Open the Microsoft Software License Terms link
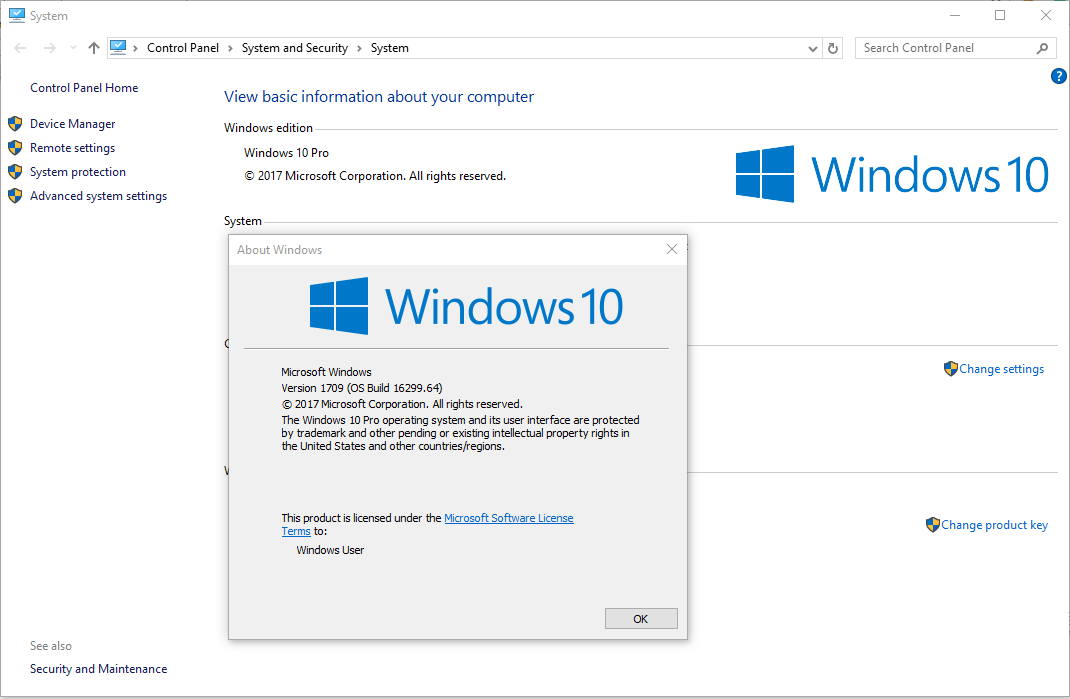Screen dimensions: 1070x699 pyautogui.click(x=509, y=517)
